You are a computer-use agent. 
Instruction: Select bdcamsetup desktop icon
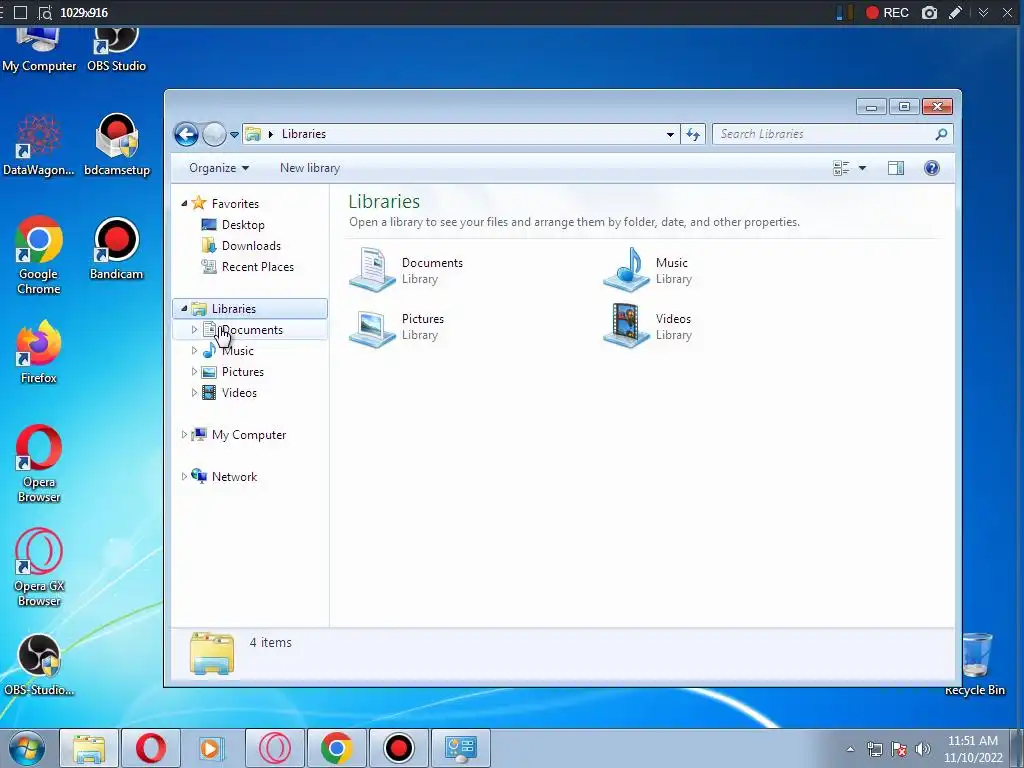117,146
